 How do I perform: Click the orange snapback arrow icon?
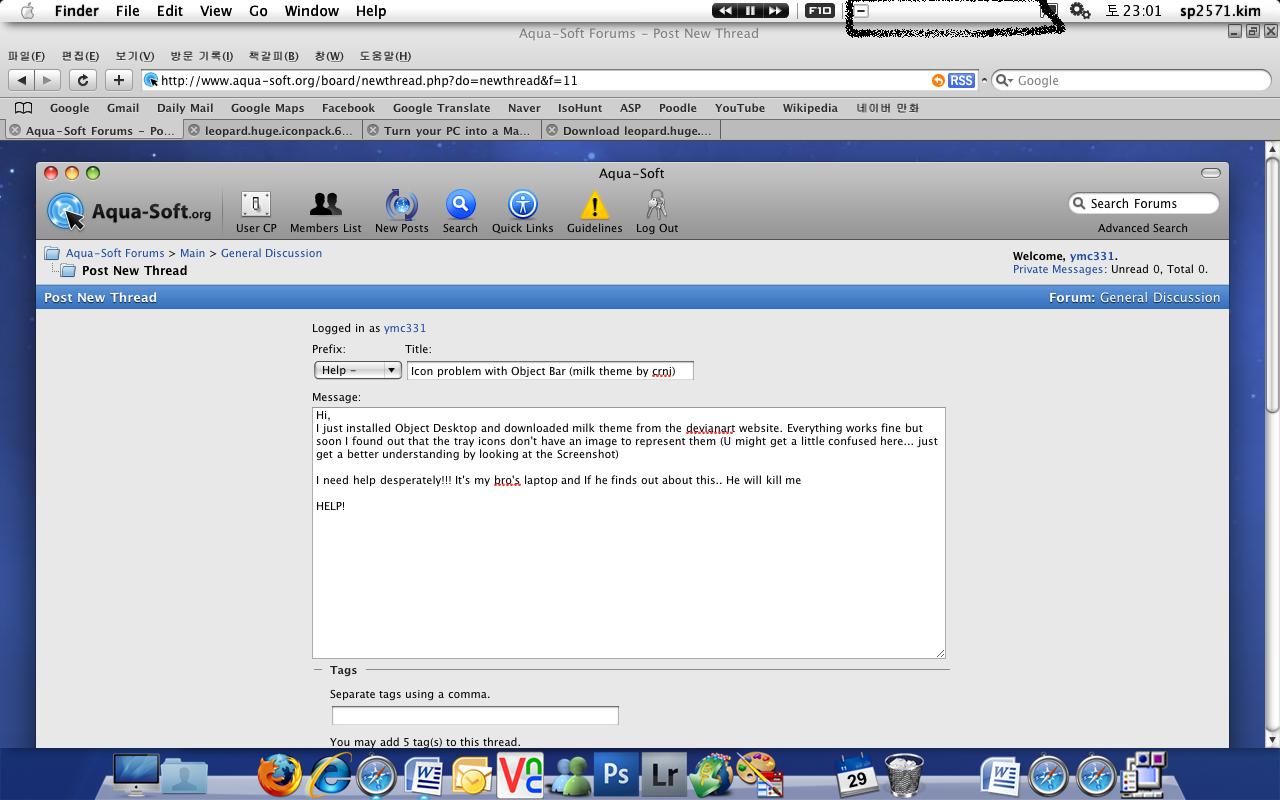pyautogui.click(x=938, y=80)
